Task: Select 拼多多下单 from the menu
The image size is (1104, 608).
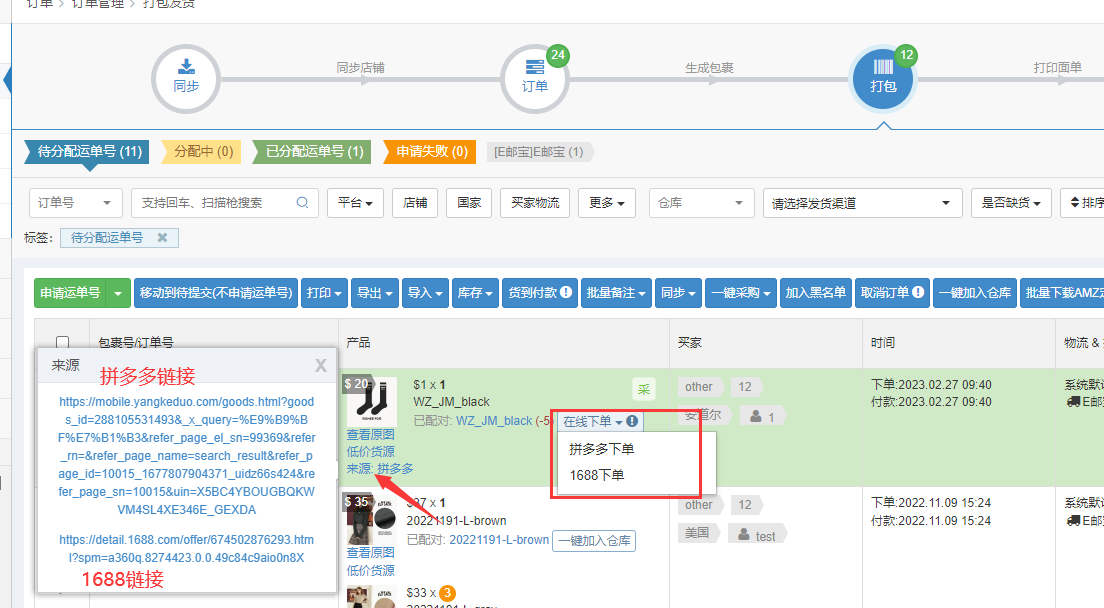Action: [602, 449]
